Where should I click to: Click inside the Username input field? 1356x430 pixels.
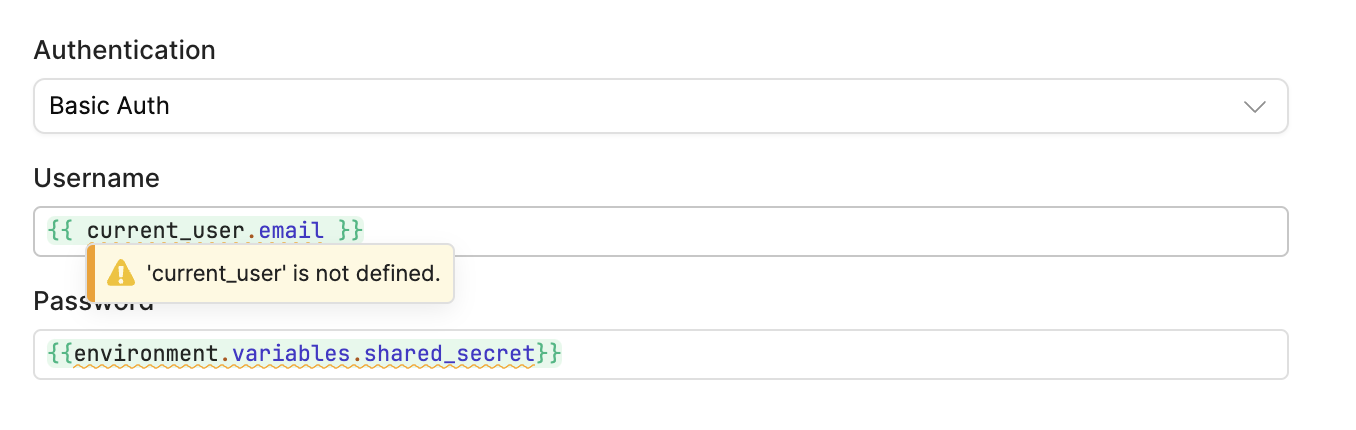click(660, 231)
